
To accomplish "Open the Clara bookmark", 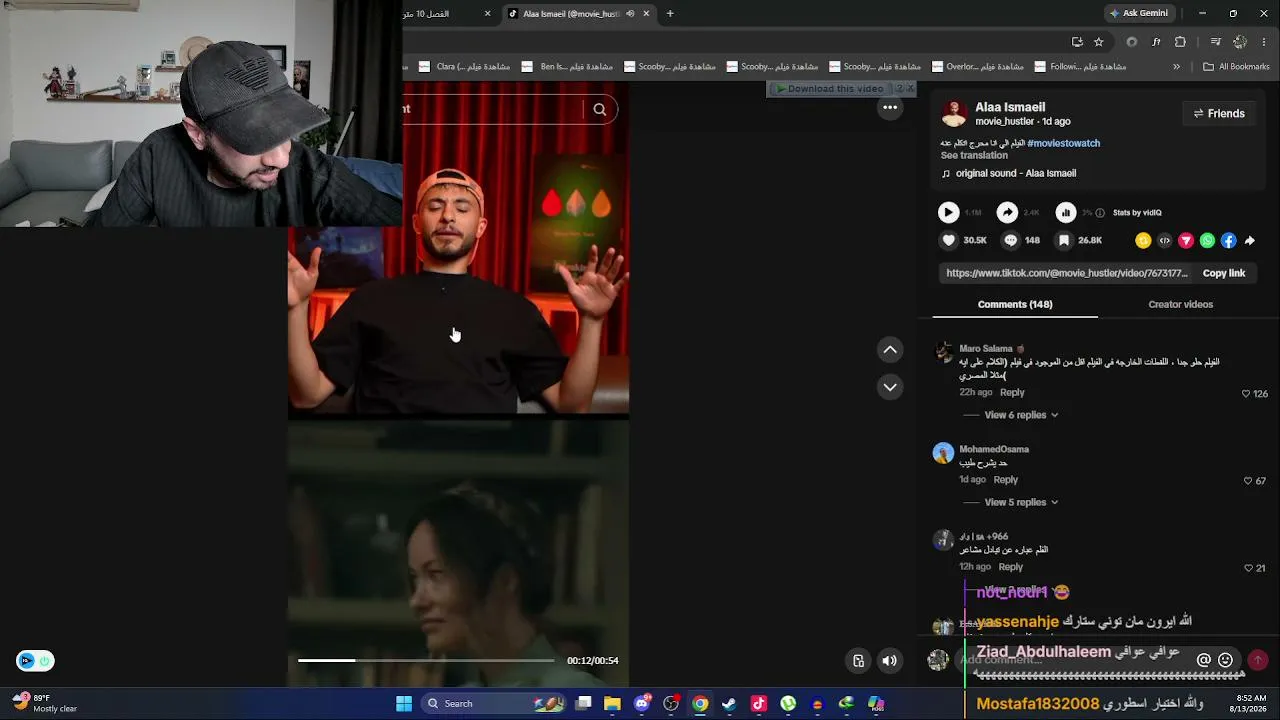I will (465, 67).
